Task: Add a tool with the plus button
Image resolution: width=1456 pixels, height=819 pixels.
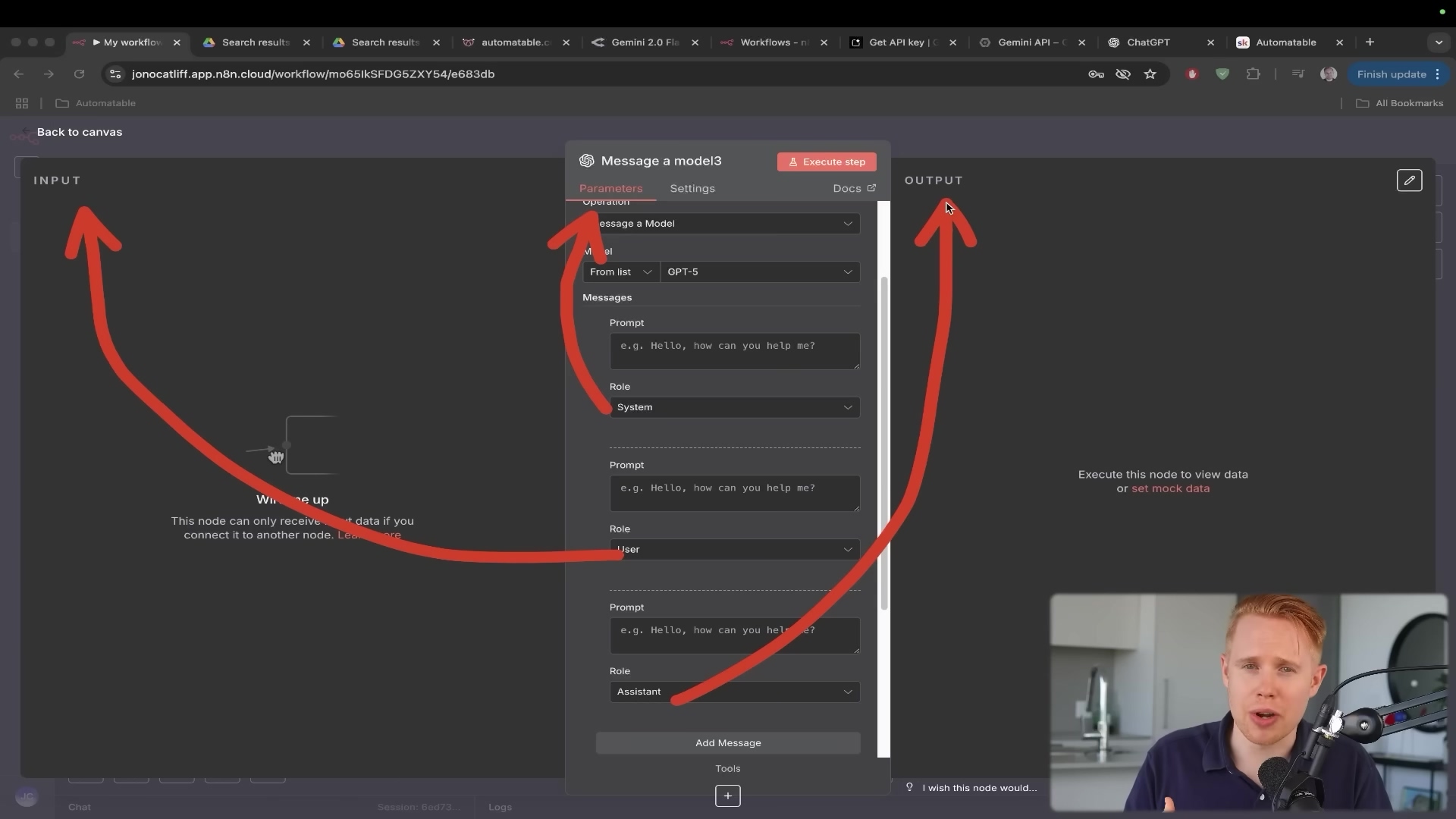Action: click(x=728, y=795)
